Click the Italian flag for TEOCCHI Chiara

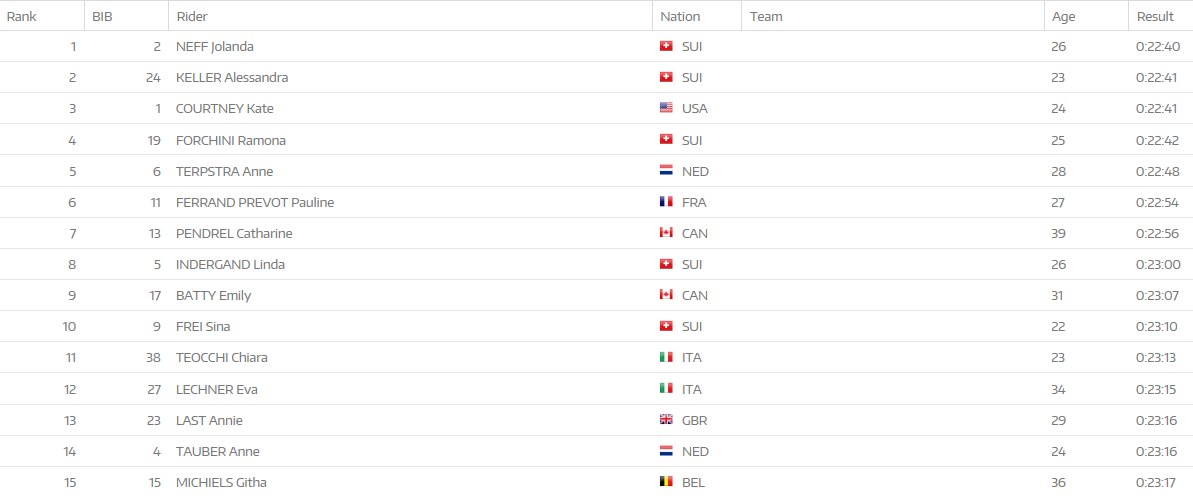click(666, 357)
